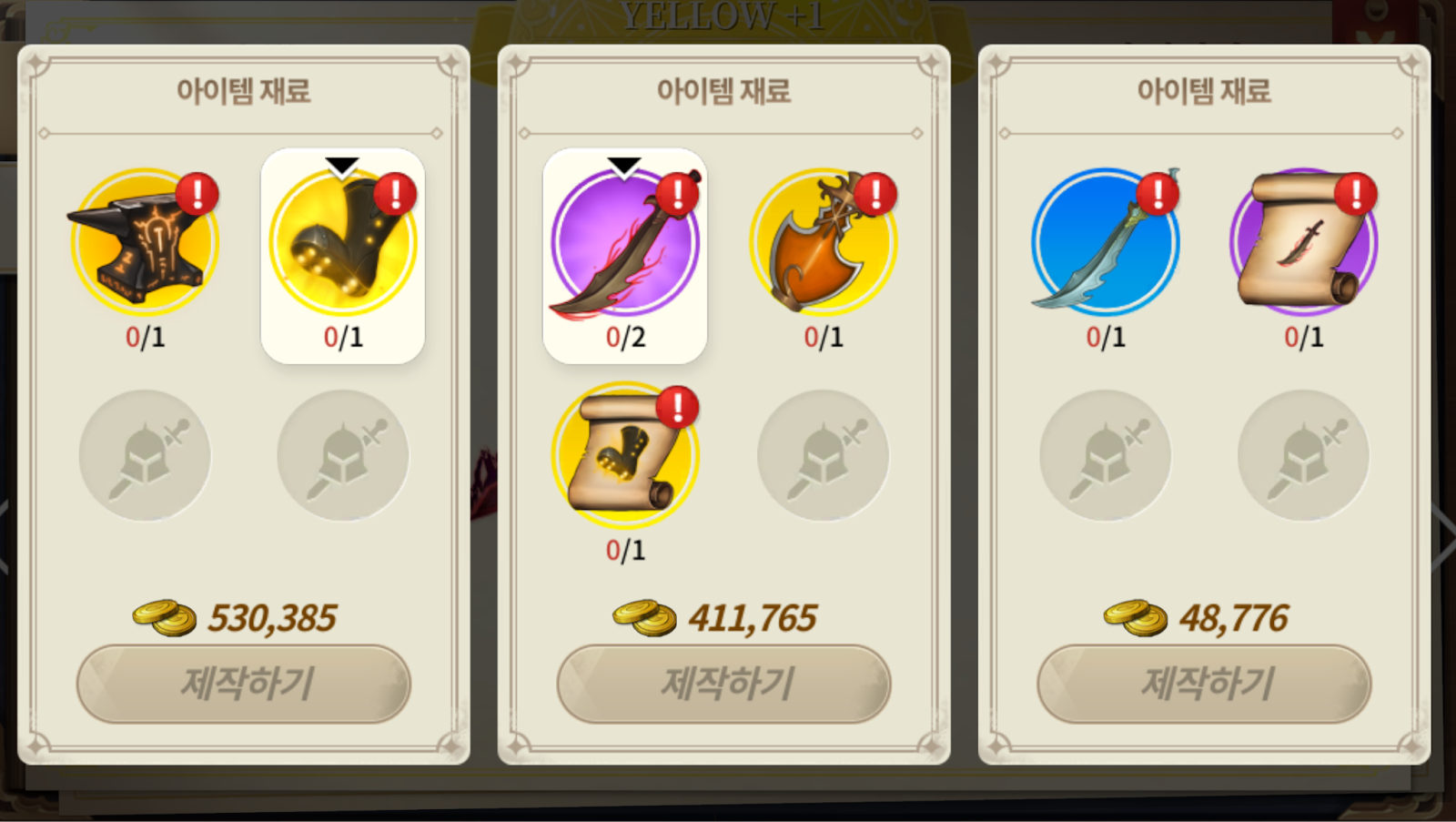This screenshot has width=1456, height=822.
Task: Tap the first empty helmet slot in left panel
Action: pyautogui.click(x=145, y=455)
